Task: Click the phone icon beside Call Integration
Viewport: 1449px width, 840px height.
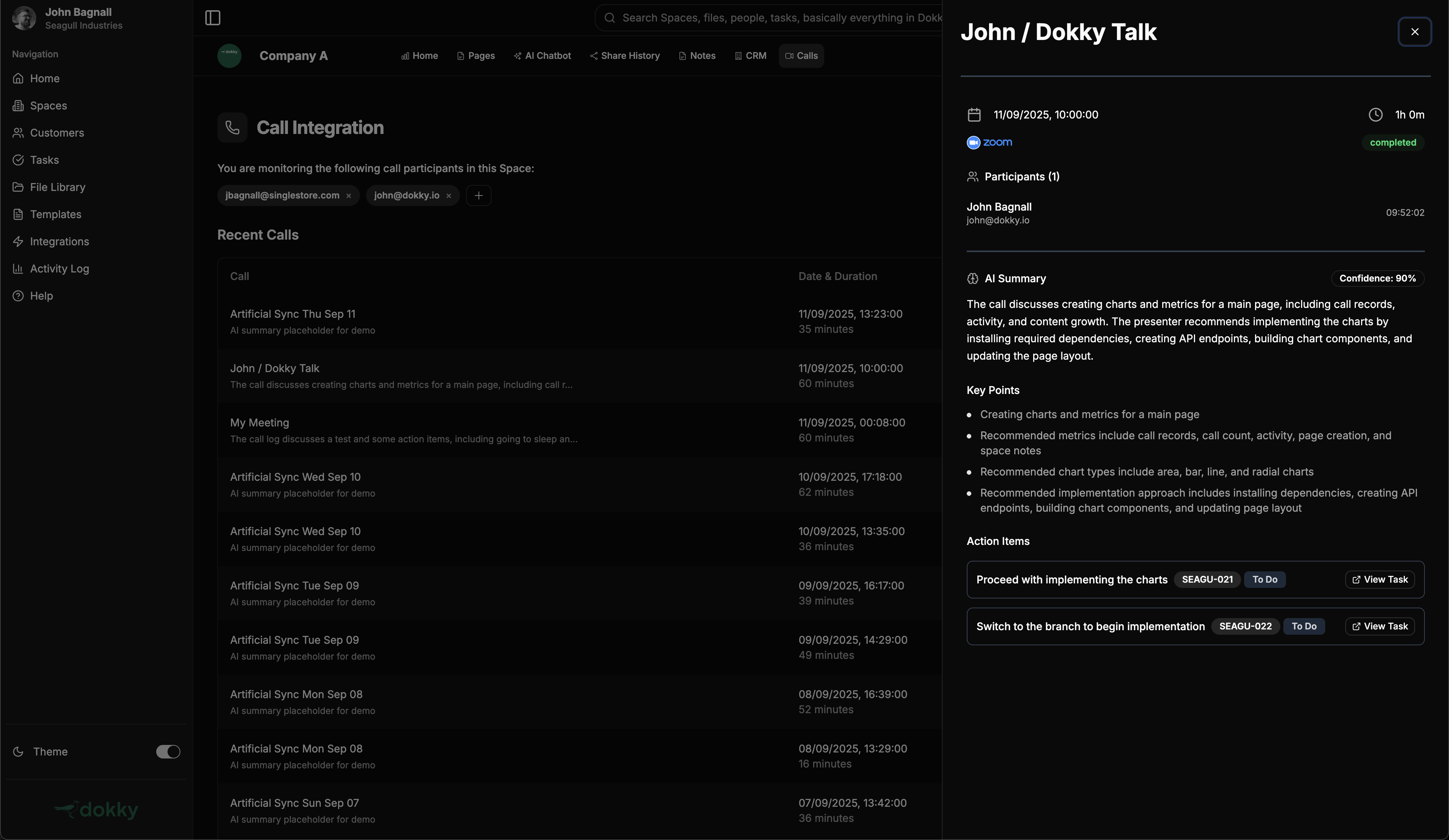Action: coord(232,128)
